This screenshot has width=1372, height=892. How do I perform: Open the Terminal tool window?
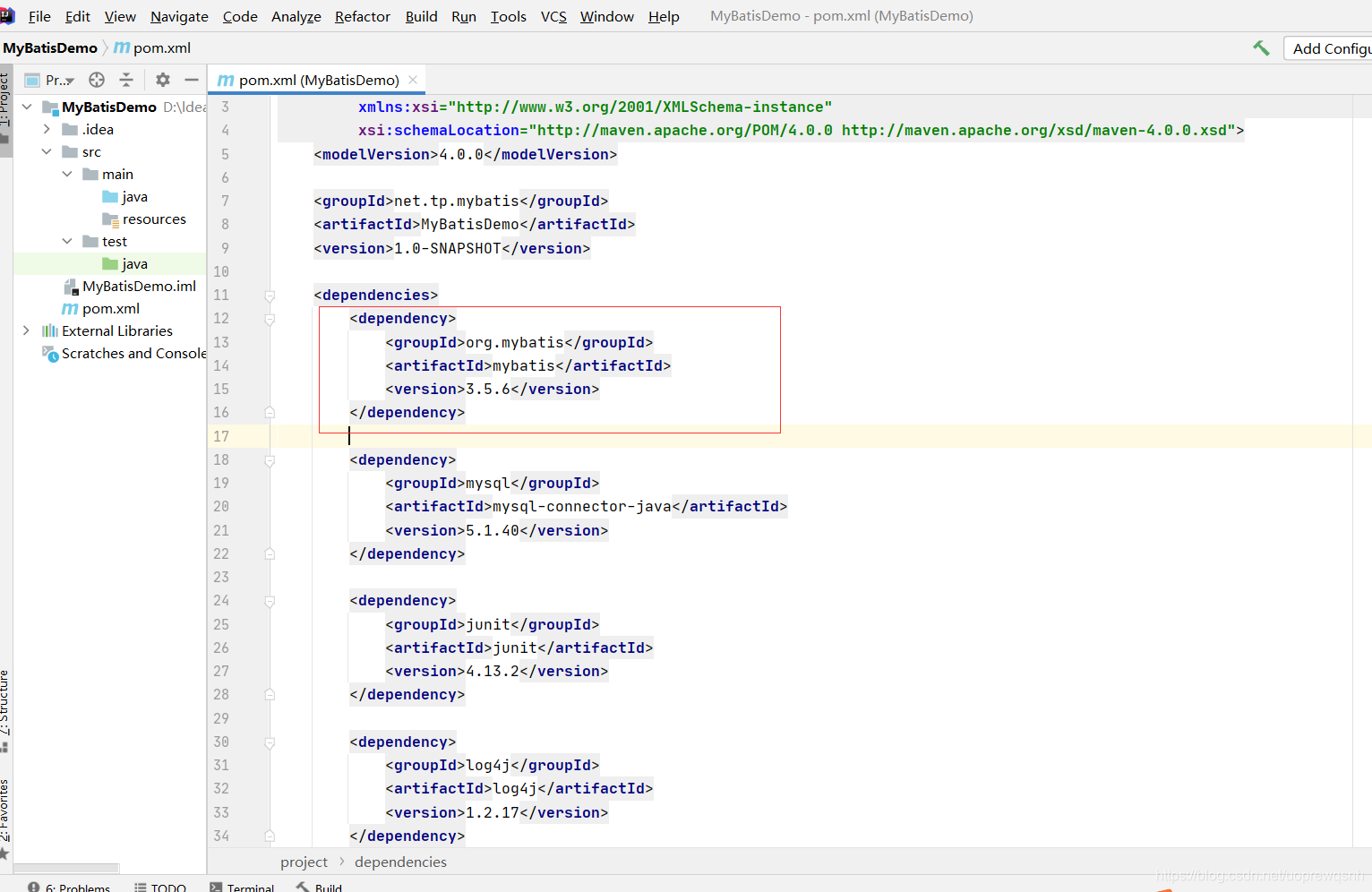pyautogui.click(x=242, y=887)
